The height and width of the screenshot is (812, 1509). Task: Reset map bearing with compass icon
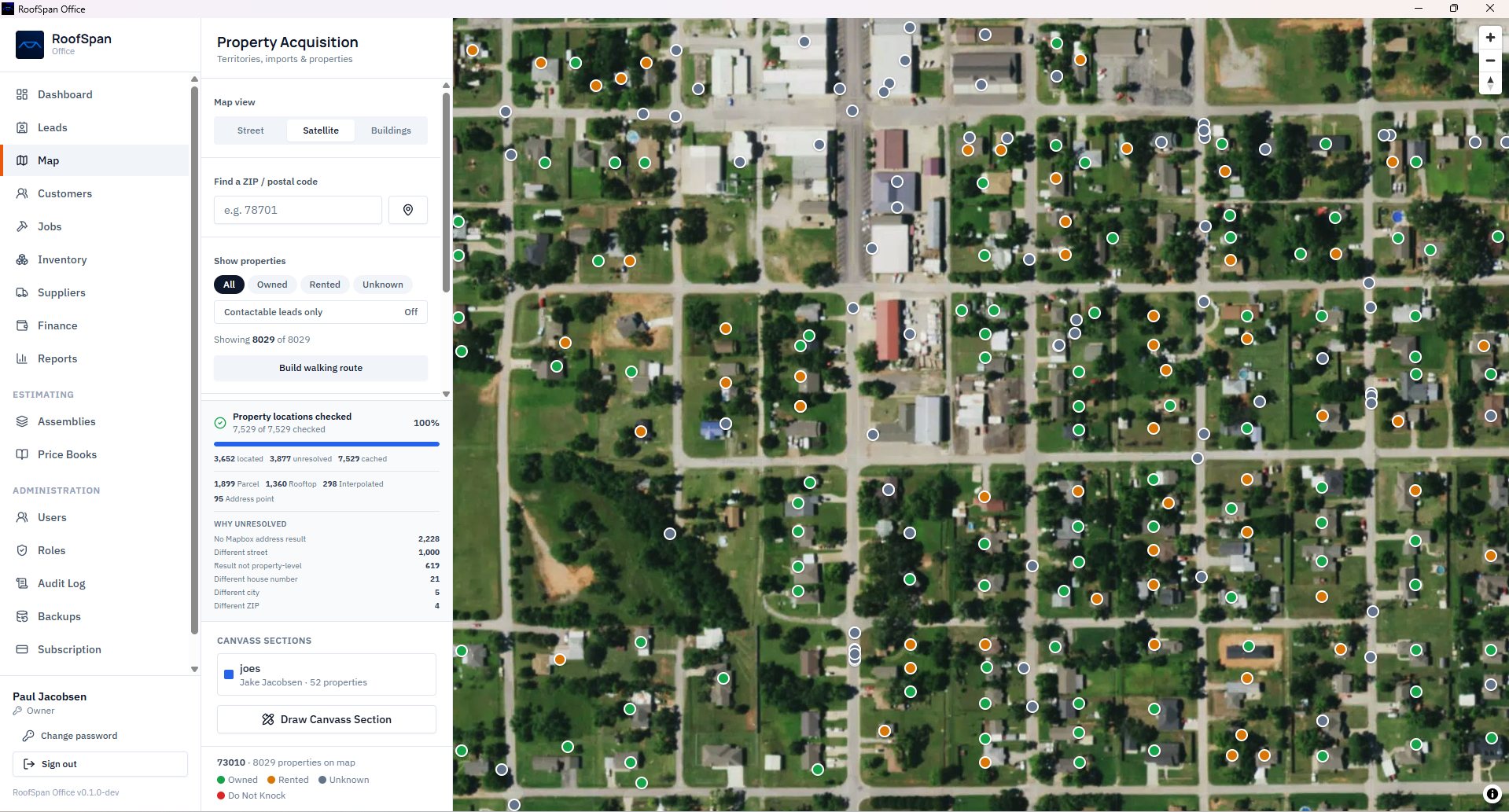point(1490,83)
